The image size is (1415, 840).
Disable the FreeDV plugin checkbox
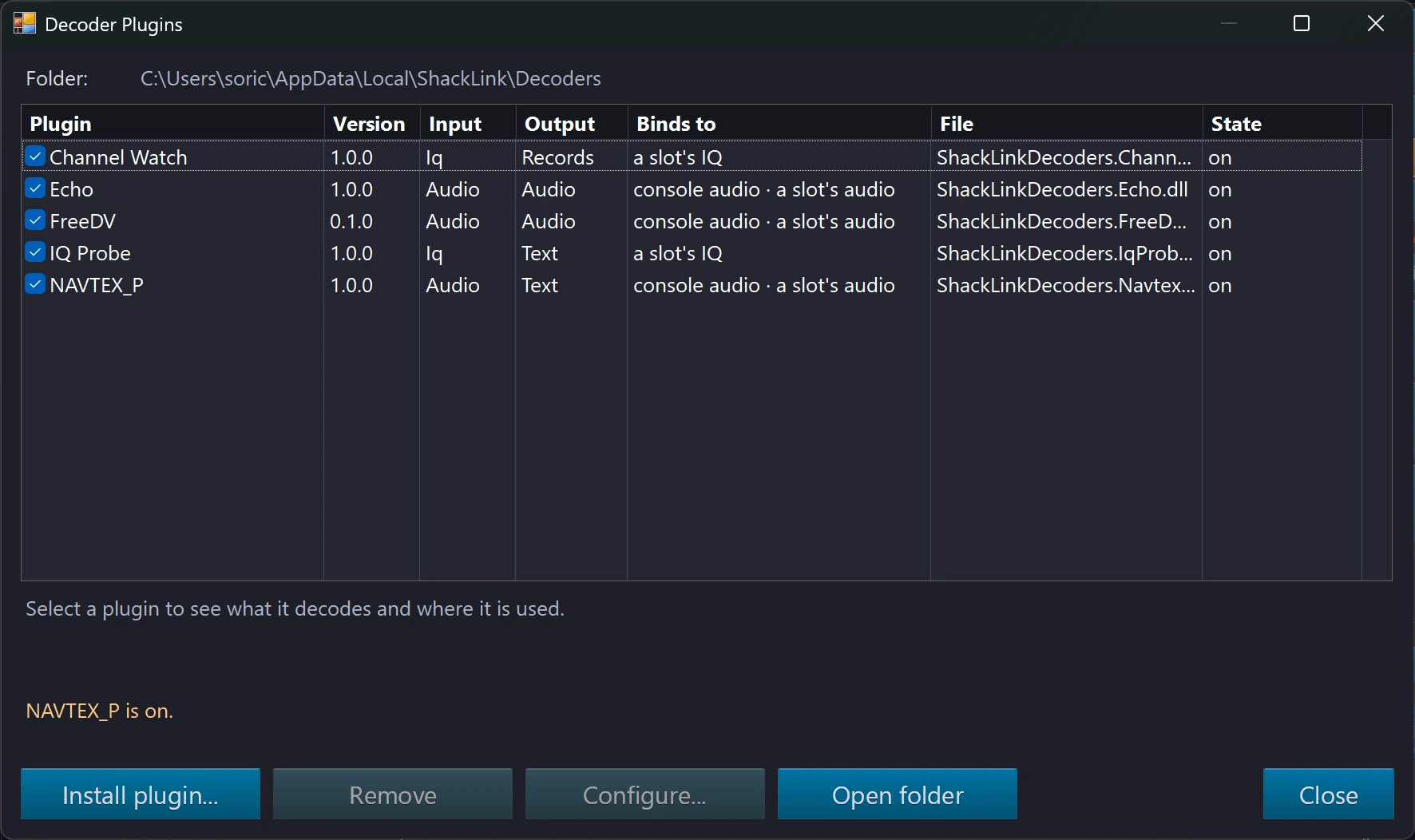click(x=34, y=220)
